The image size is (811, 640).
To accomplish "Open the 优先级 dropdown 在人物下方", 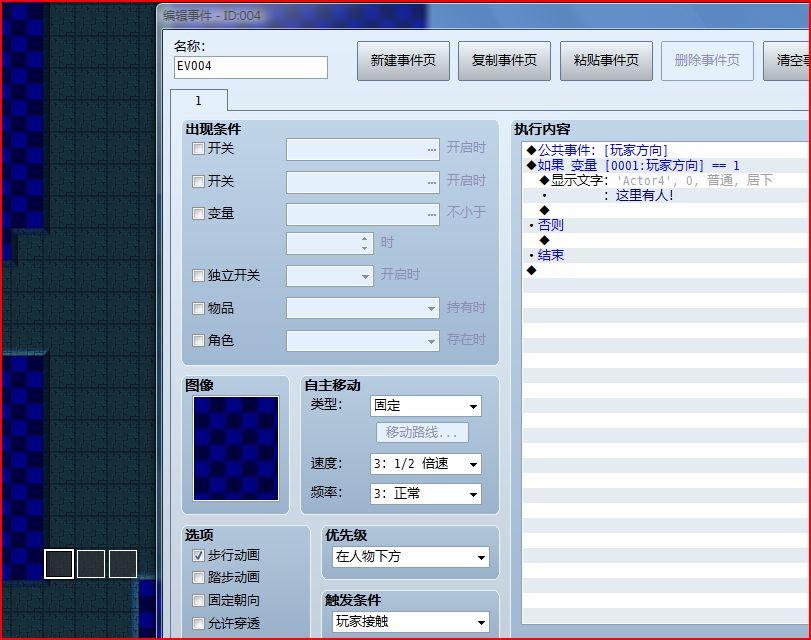I will tap(411, 557).
